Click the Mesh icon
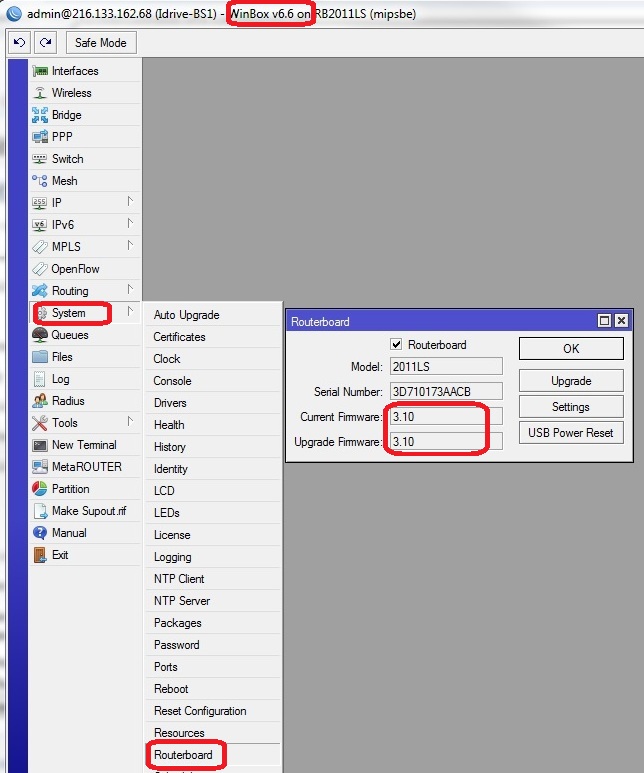The height and width of the screenshot is (773, 644). (40, 180)
